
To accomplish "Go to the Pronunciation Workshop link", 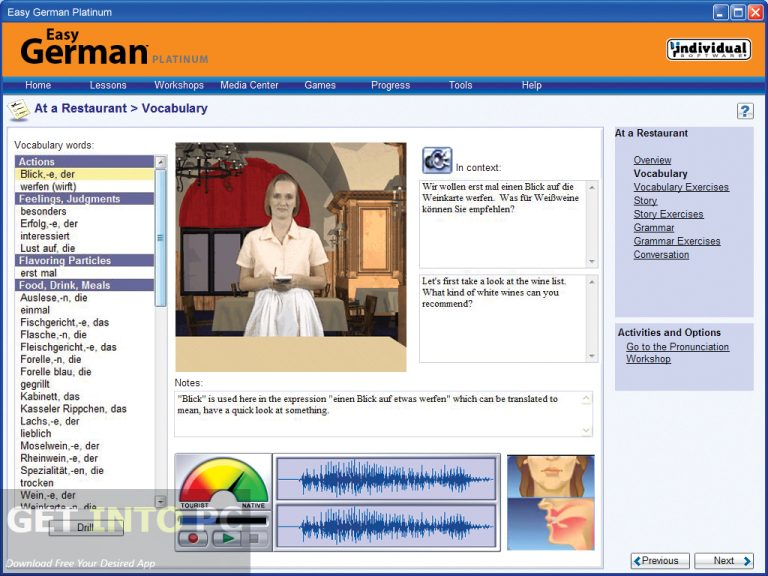I will pos(677,353).
